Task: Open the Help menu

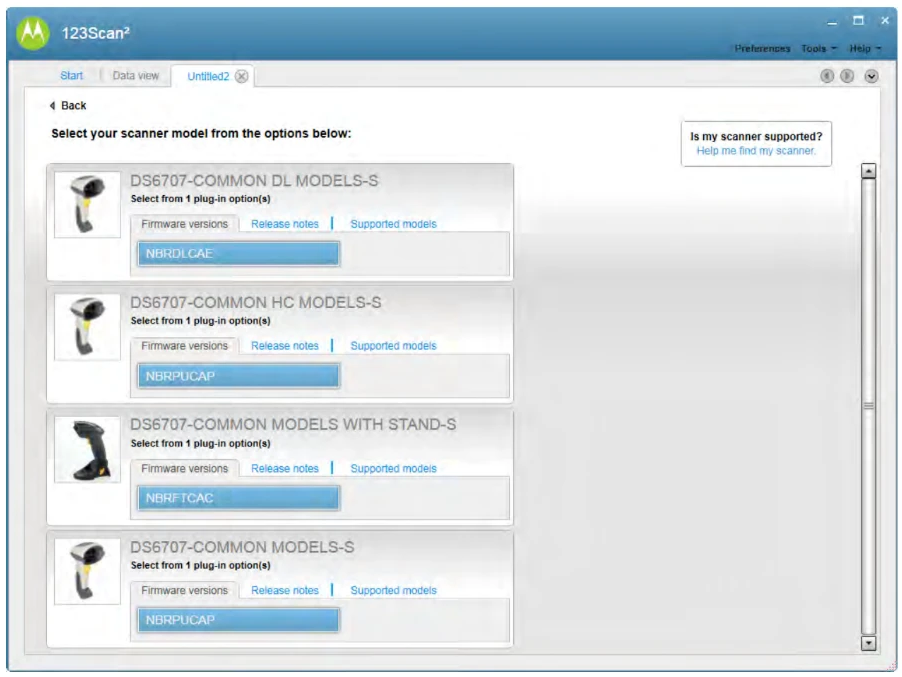Action: pyautogui.click(x=865, y=48)
